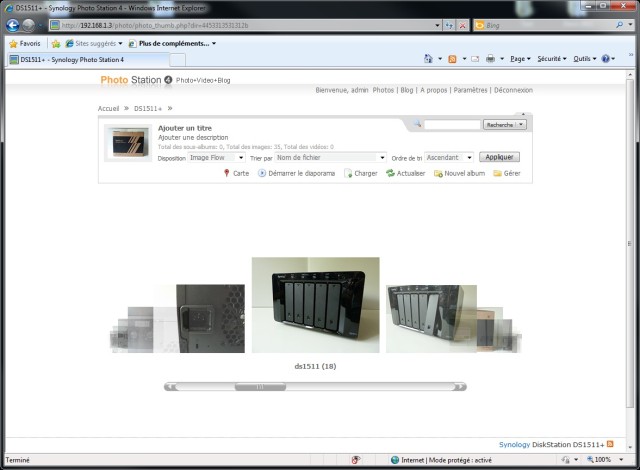Screen dimensions: 640x470
Task: Click DS1511+ breadcrumb link
Action: pyautogui.click(x=148, y=109)
